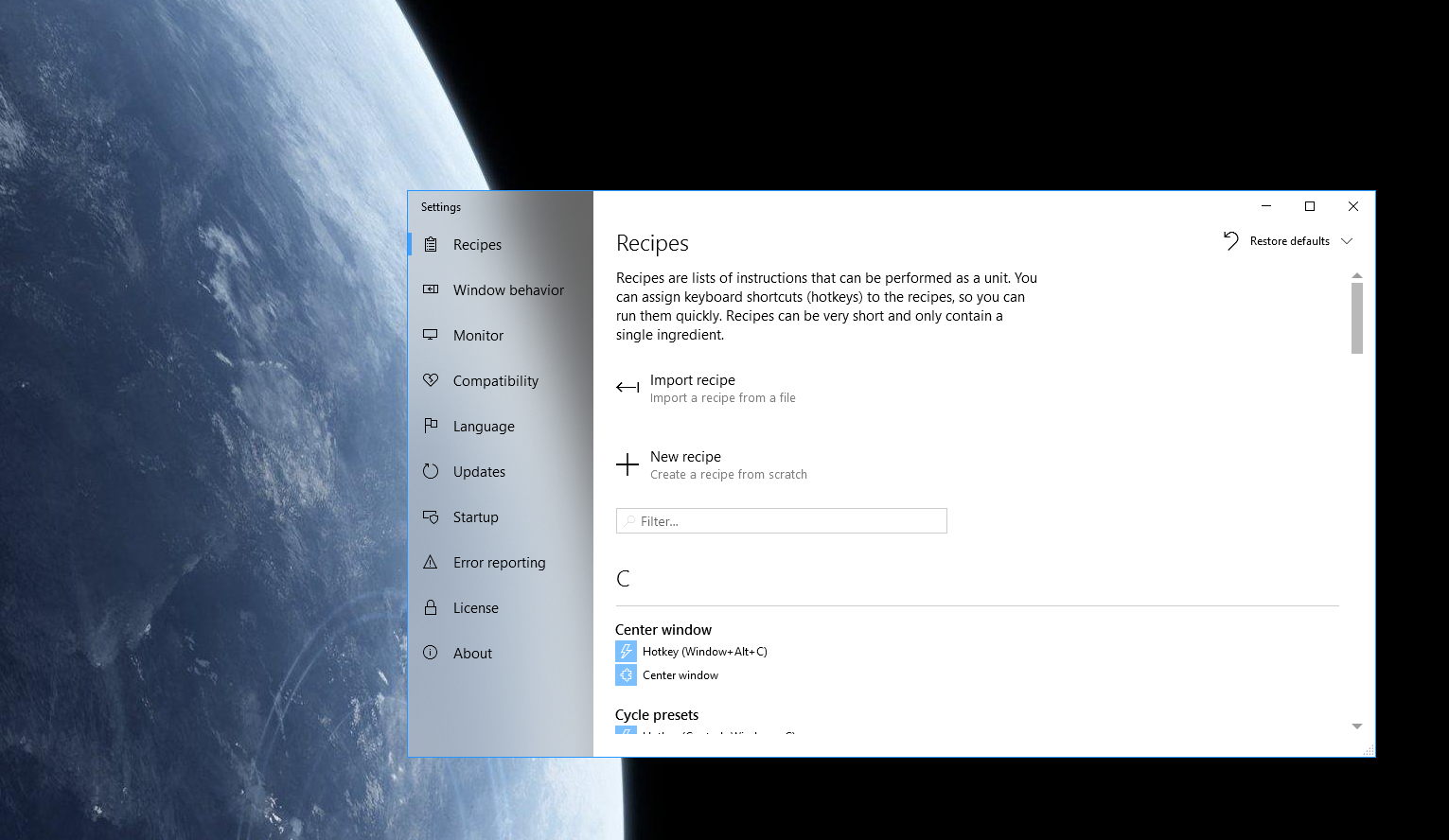The image size is (1449, 840).
Task: Select the Cycle presets recipe heading
Action: (657, 715)
